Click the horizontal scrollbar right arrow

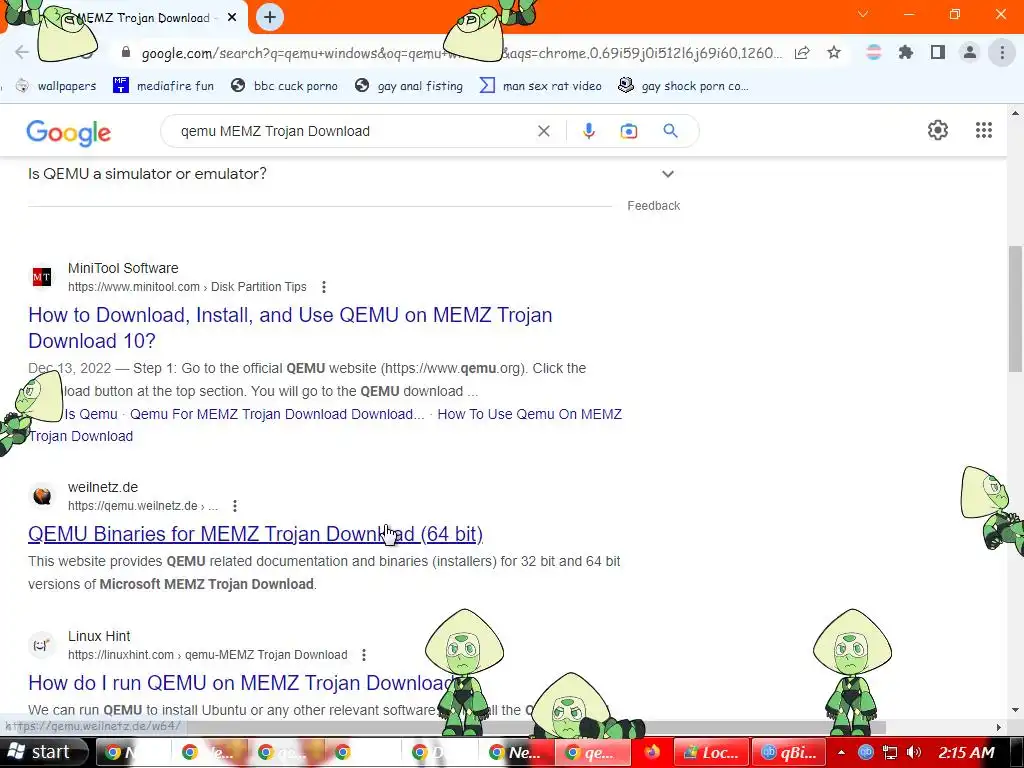point(999,727)
